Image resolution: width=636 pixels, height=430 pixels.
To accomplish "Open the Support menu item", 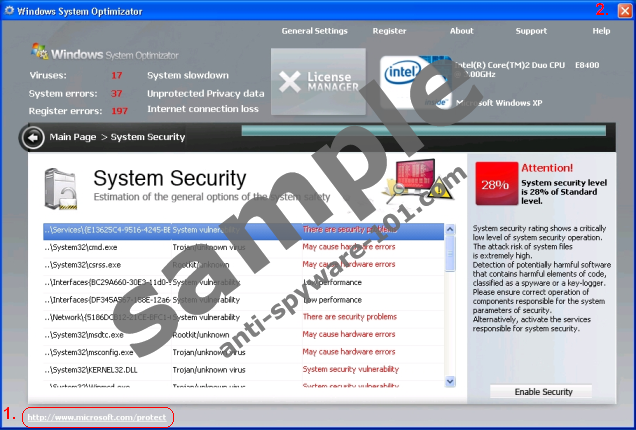I will (x=531, y=31).
